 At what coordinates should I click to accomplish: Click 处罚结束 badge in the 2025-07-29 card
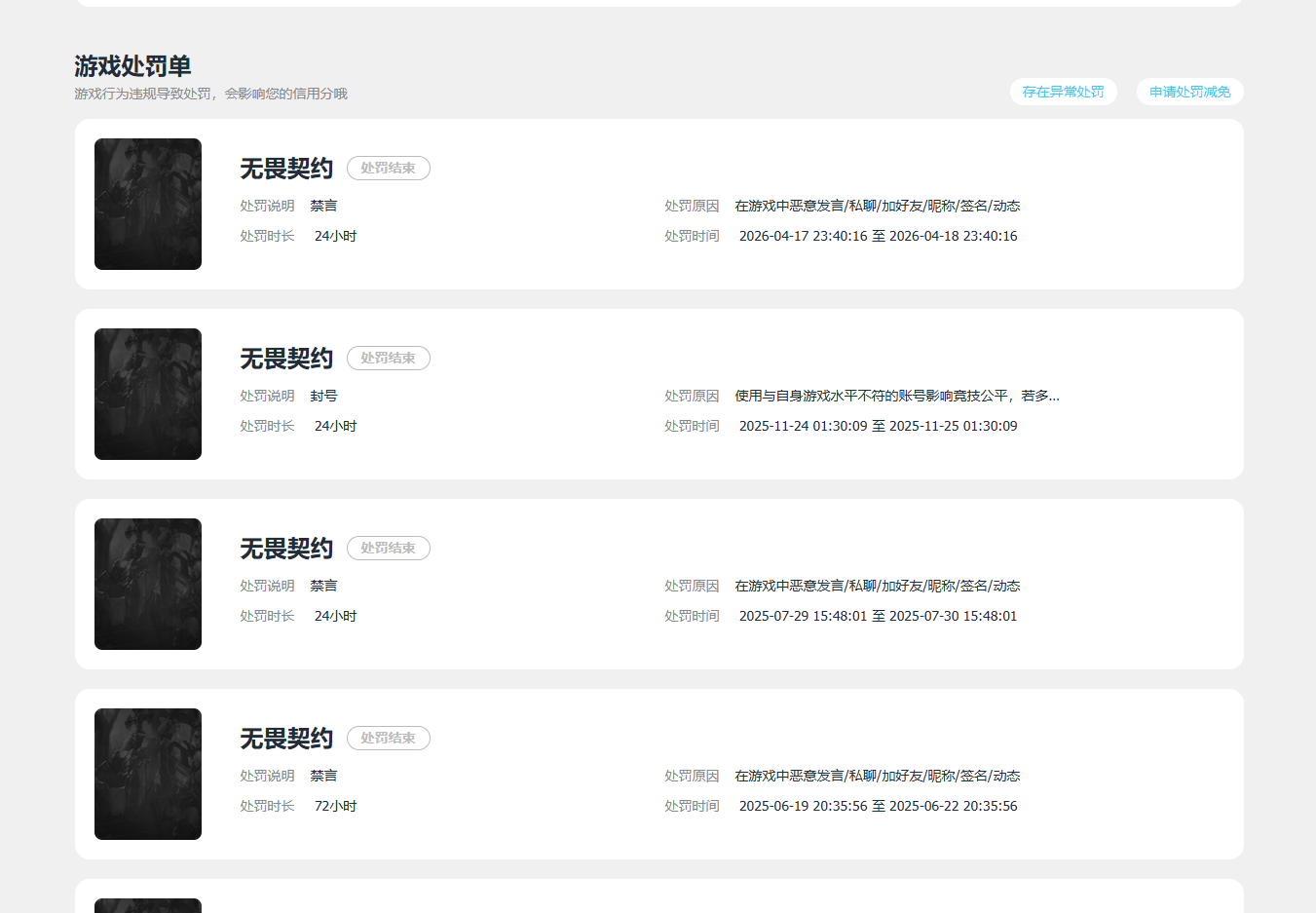[x=389, y=548]
